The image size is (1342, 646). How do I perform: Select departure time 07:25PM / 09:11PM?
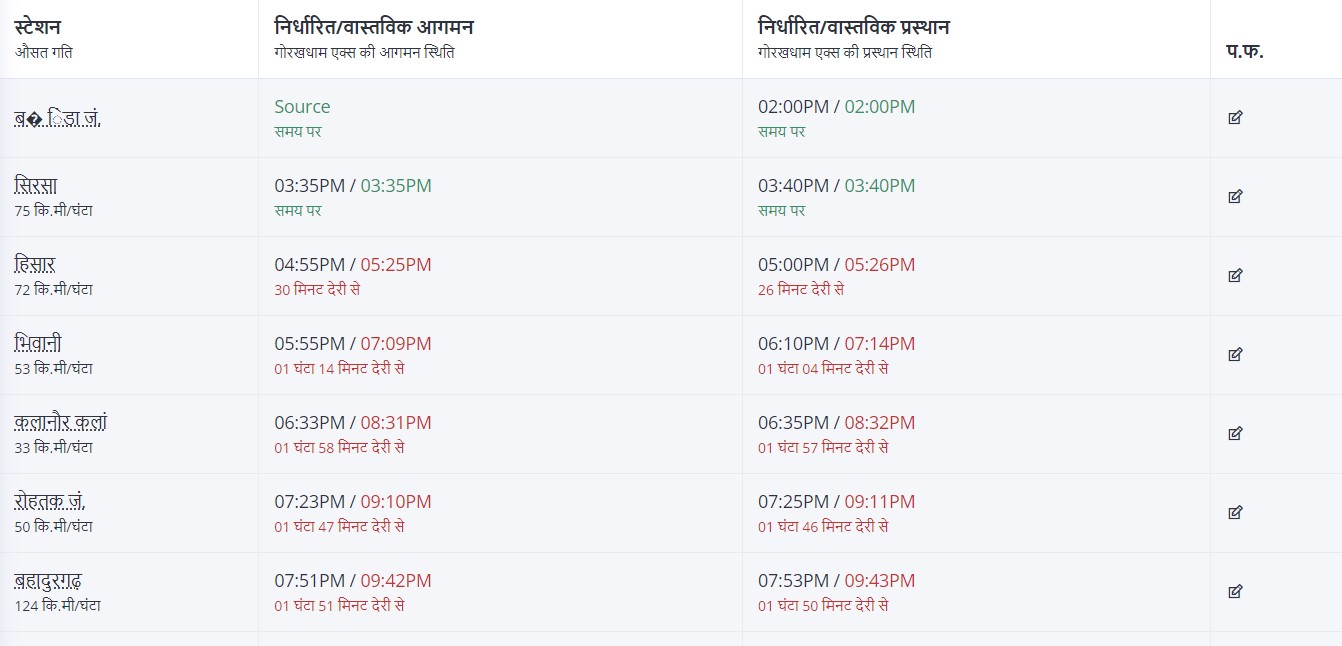tap(836, 502)
